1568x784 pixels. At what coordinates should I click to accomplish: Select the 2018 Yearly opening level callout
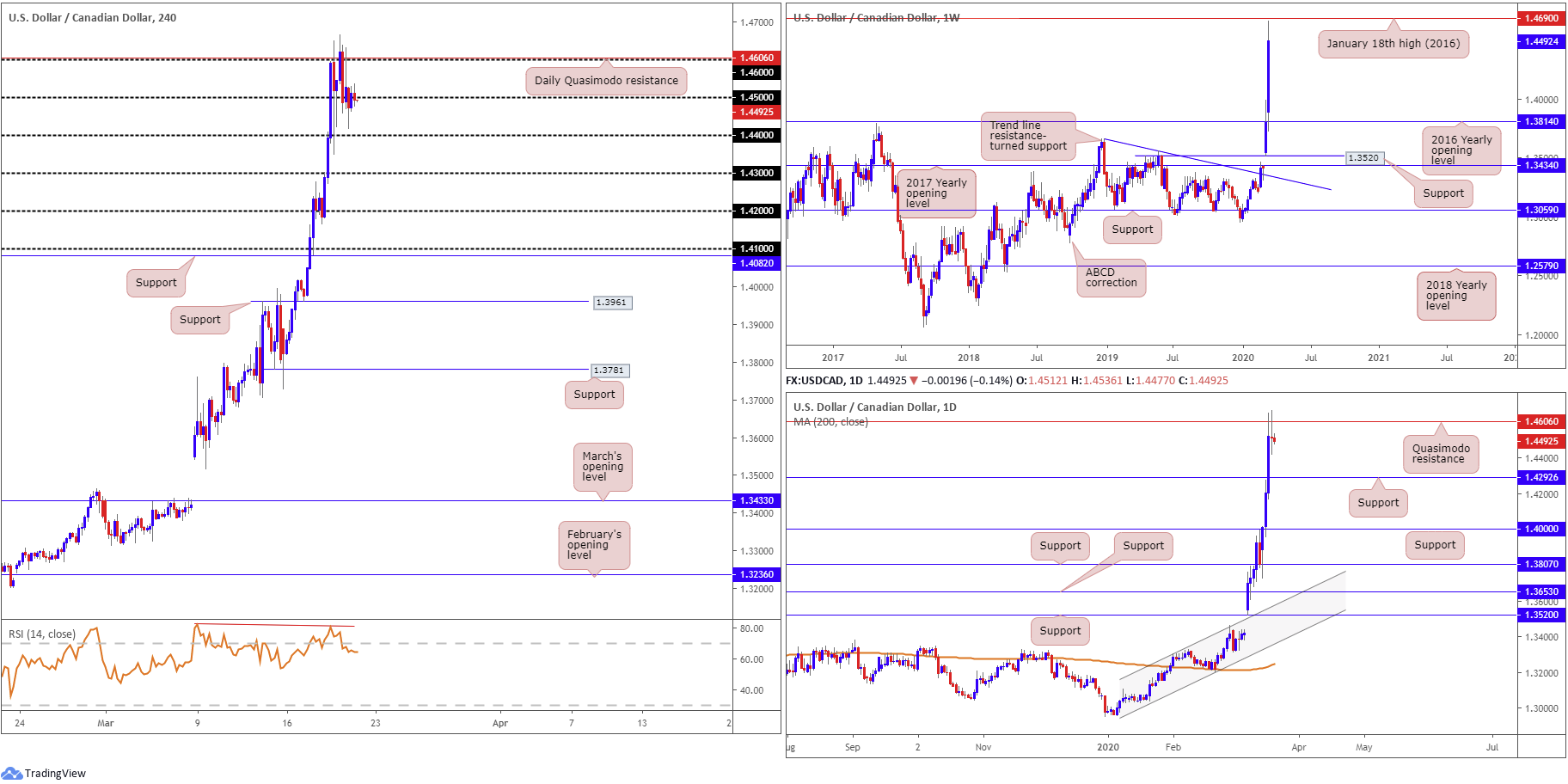click(1455, 296)
